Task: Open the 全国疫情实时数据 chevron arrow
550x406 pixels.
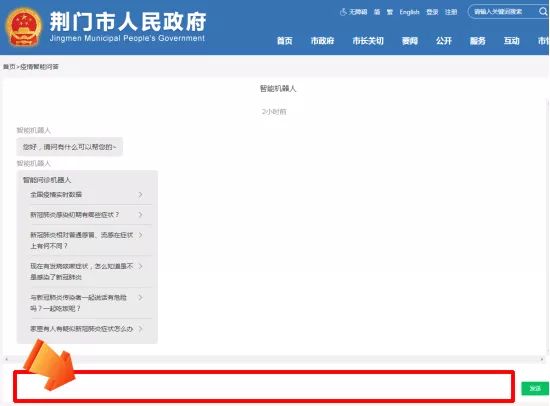Action: pos(140,194)
